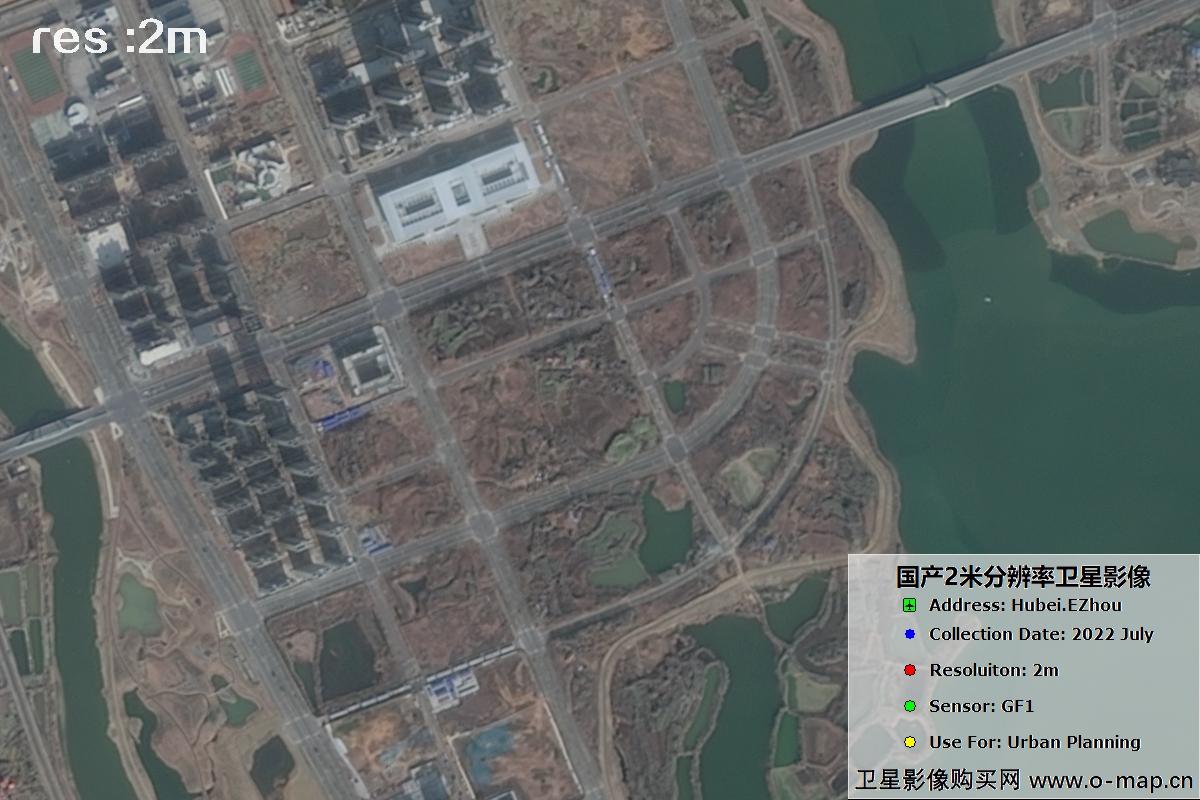The height and width of the screenshot is (800, 1200).
Task: Click the bridge tower over the eastern lake
Action: click(937, 95)
